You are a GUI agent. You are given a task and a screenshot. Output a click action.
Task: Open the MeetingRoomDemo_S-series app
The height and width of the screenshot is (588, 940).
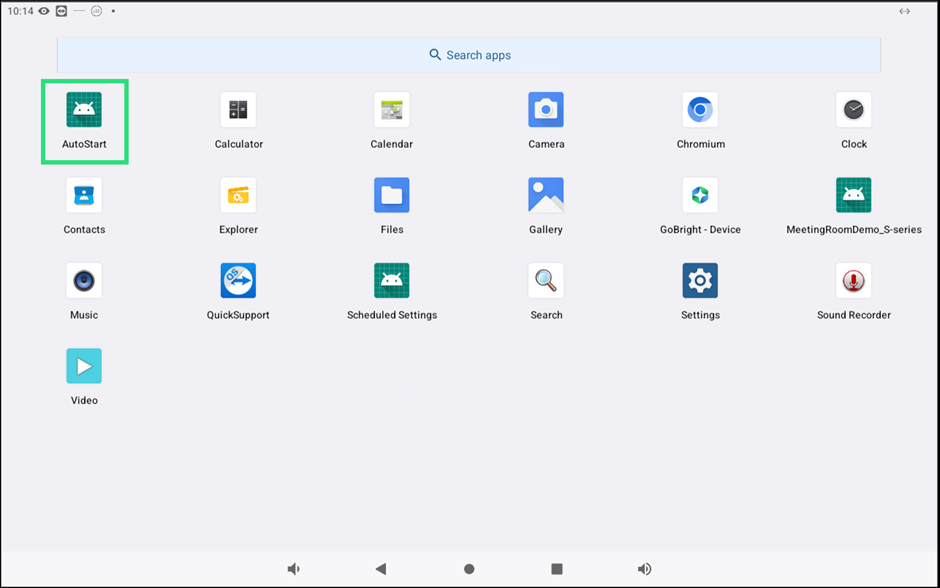(853, 195)
